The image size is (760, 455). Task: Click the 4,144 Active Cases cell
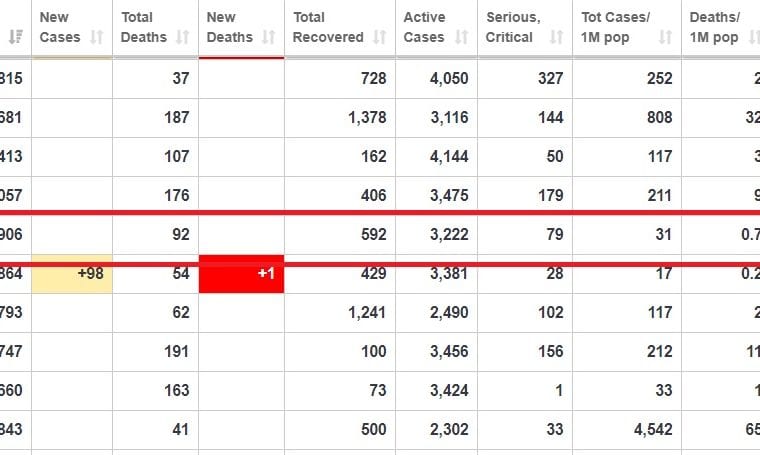pyautogui.click(x=436, y=157)
